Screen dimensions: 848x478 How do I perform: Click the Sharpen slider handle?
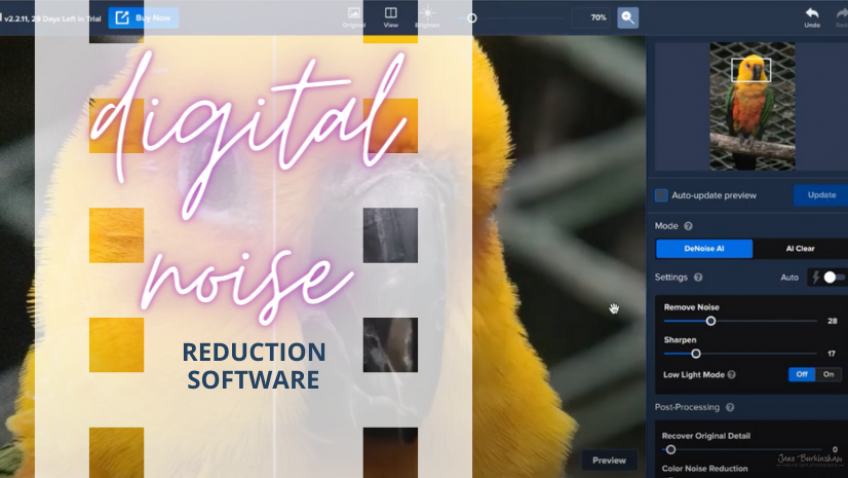[696, 354]
